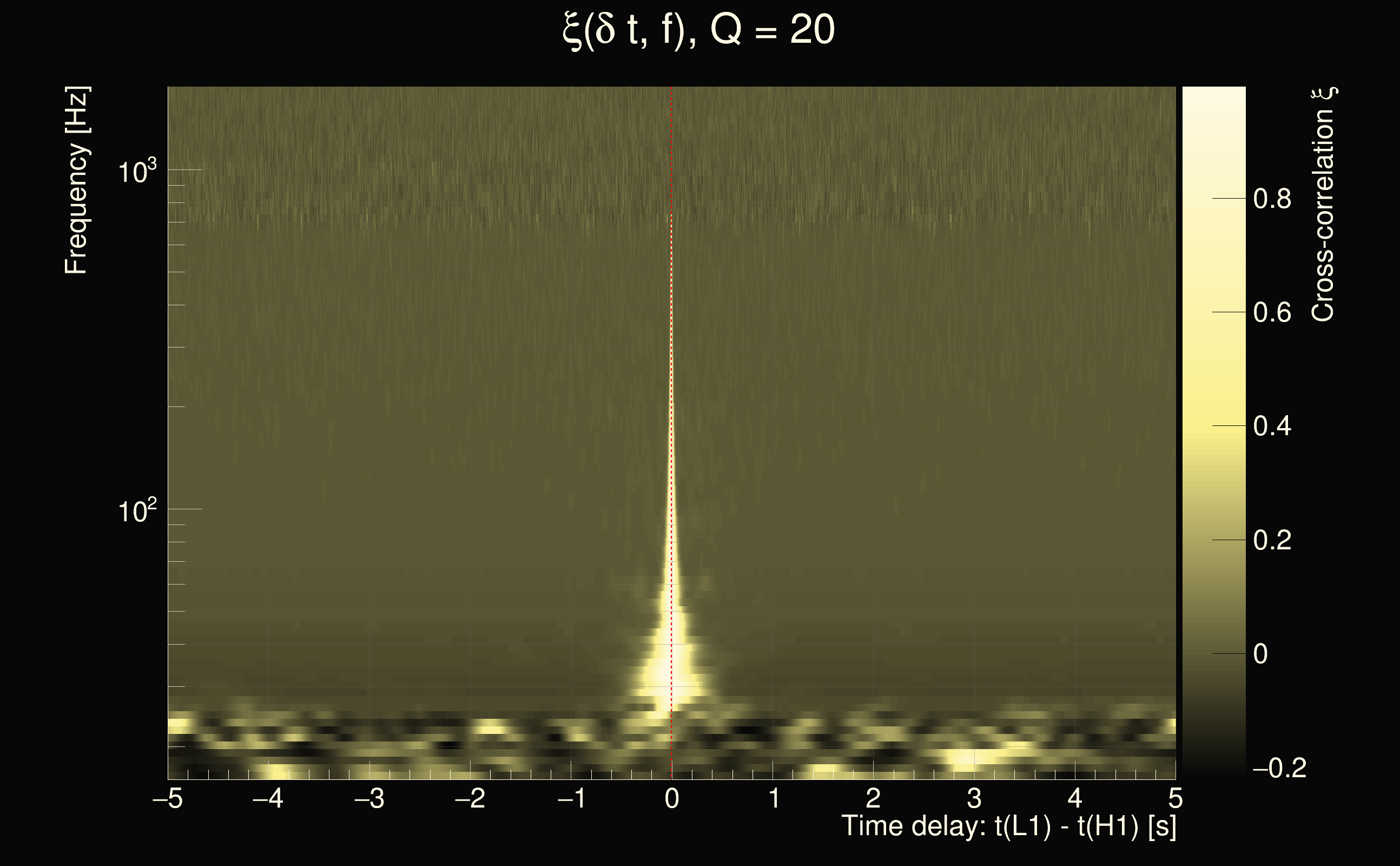Click the −0.2 label on the color bar
Image resolution: width=1400 pixels, height=866 pixels.
coord(1280,768)
